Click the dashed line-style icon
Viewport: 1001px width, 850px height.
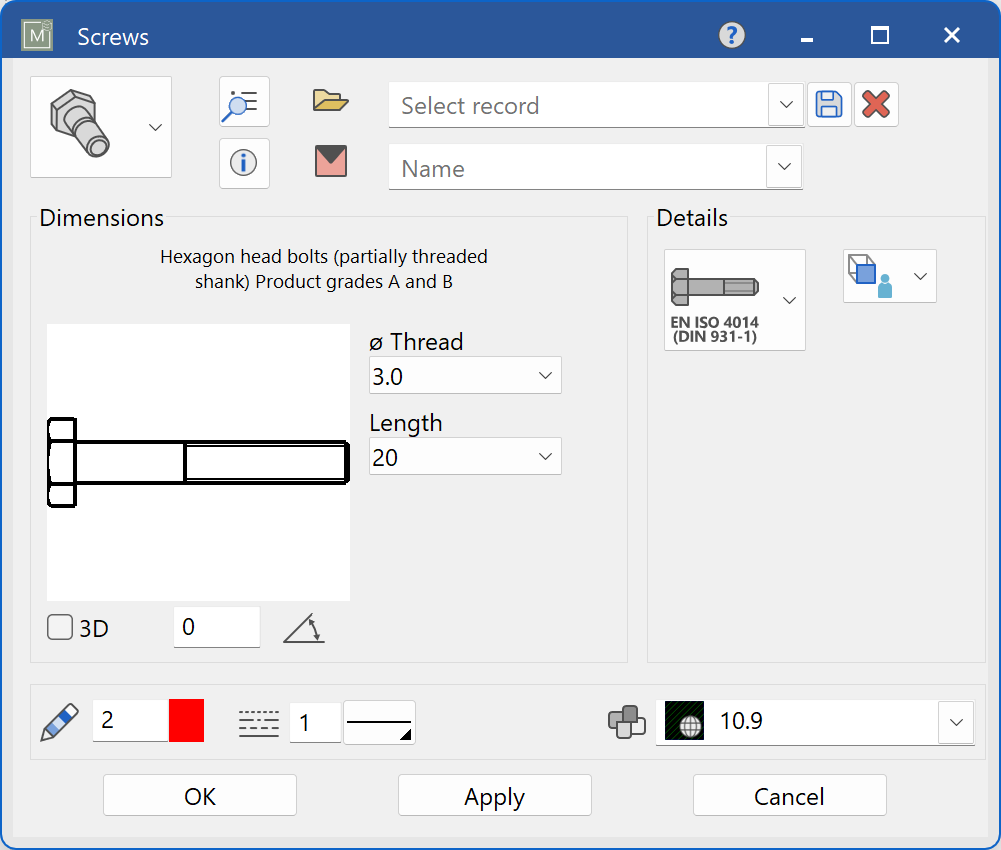258,721
